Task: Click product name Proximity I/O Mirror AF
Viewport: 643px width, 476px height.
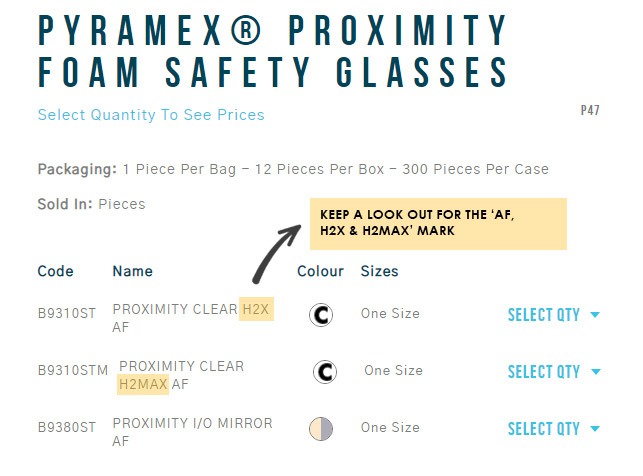Action: (192, 432)
